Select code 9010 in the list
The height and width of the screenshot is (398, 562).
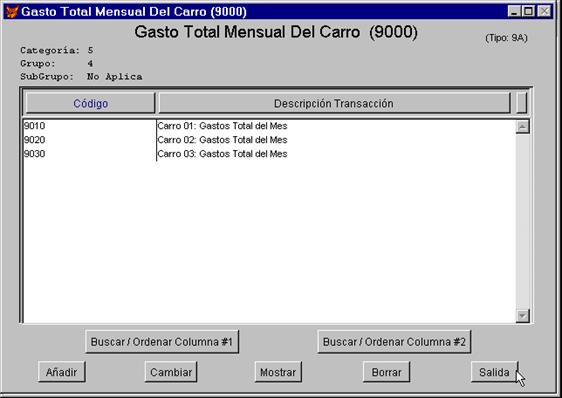pos(35,126)
